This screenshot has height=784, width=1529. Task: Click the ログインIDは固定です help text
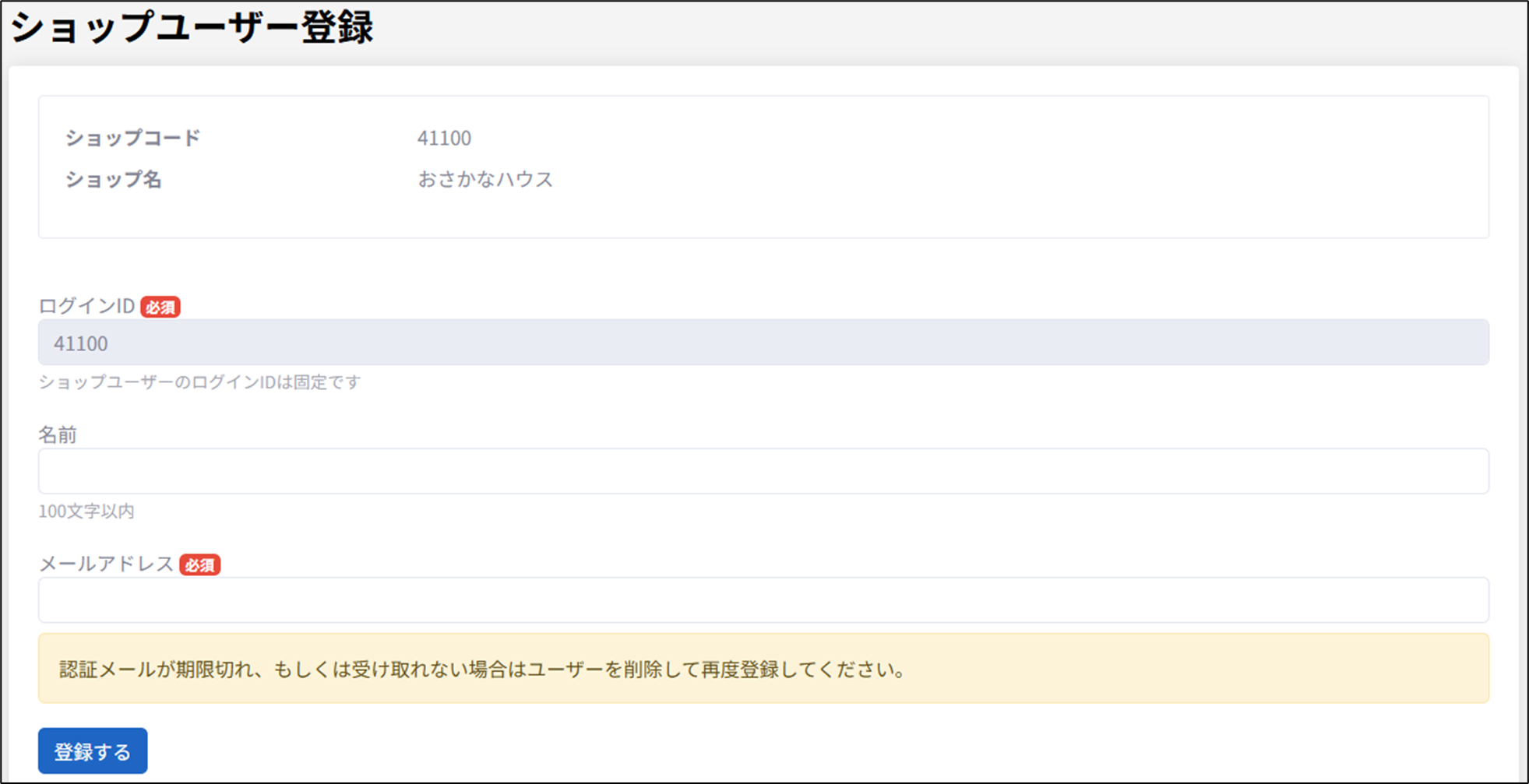(x=199, y=382)
